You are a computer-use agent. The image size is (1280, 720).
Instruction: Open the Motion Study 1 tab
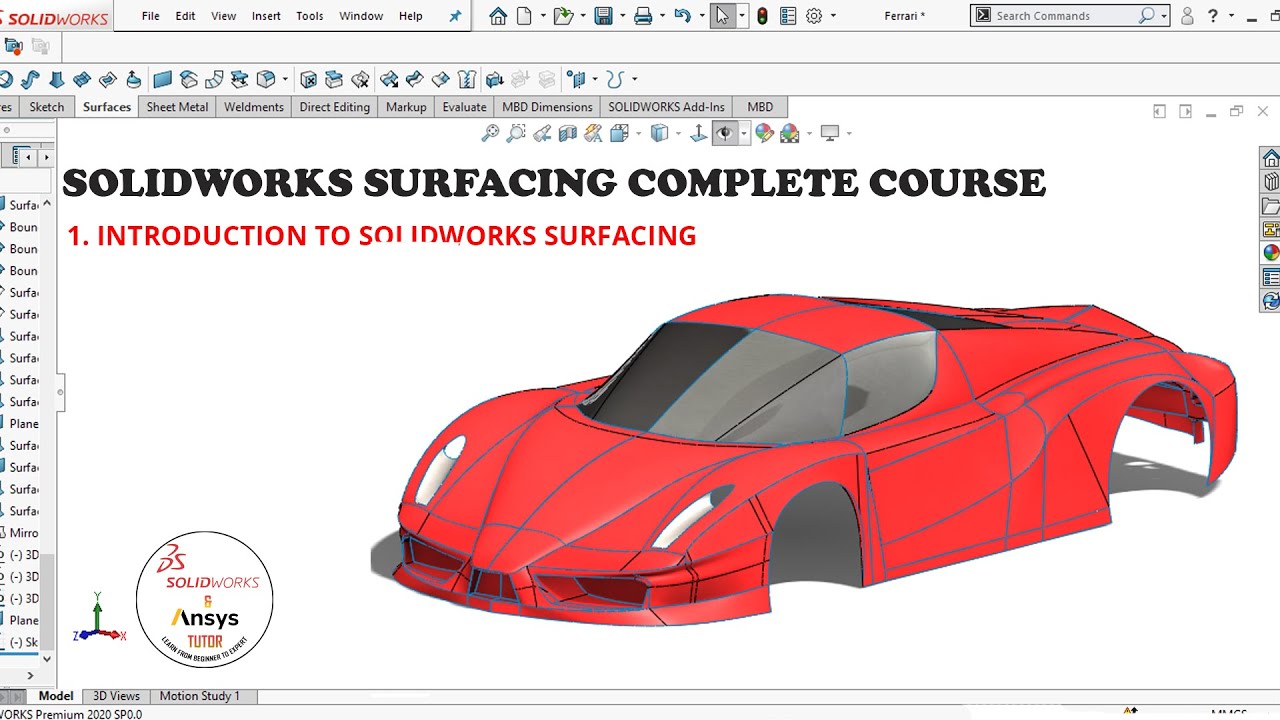[200, 696]
